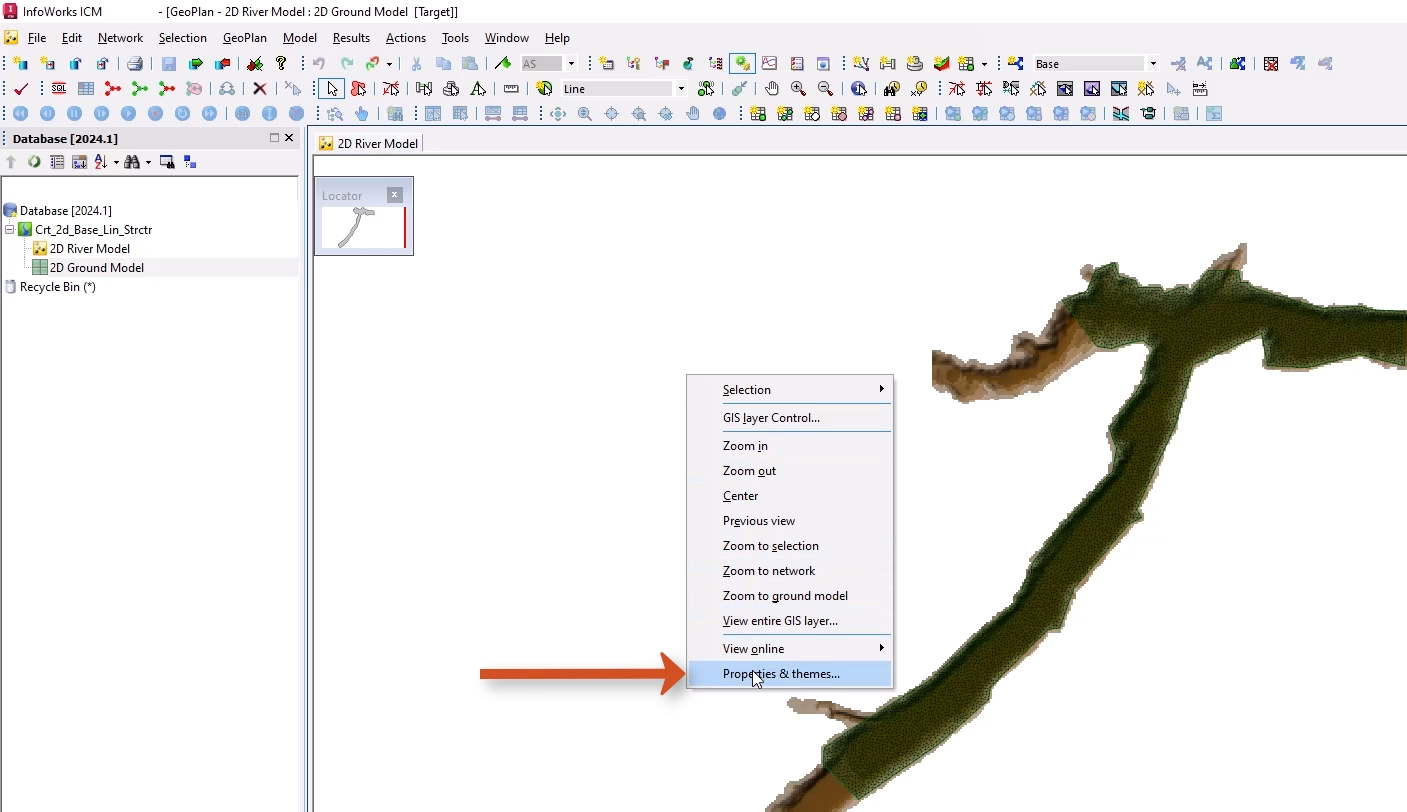1407x812 pixels.
Task: Click the text A label tool icon
Action: [x=478, y=89]
